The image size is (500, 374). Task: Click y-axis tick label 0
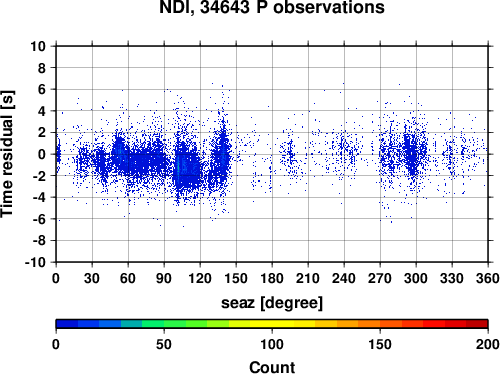[x=42, y=154]
